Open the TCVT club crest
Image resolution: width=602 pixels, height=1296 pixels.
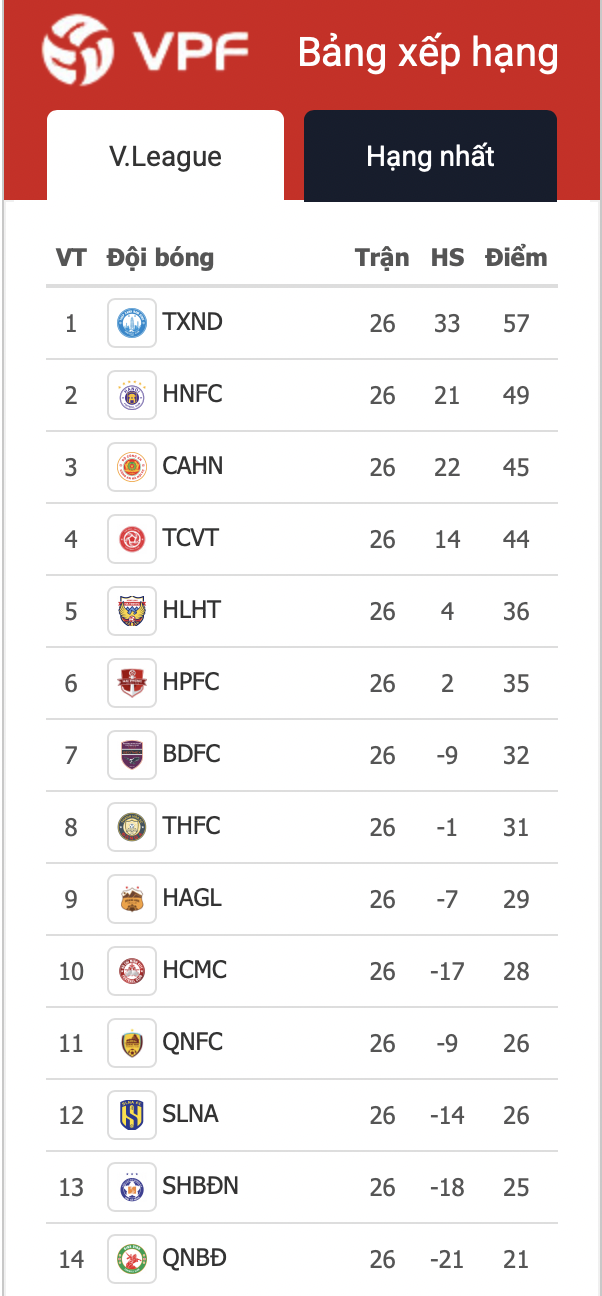click(x=132, y=539)
